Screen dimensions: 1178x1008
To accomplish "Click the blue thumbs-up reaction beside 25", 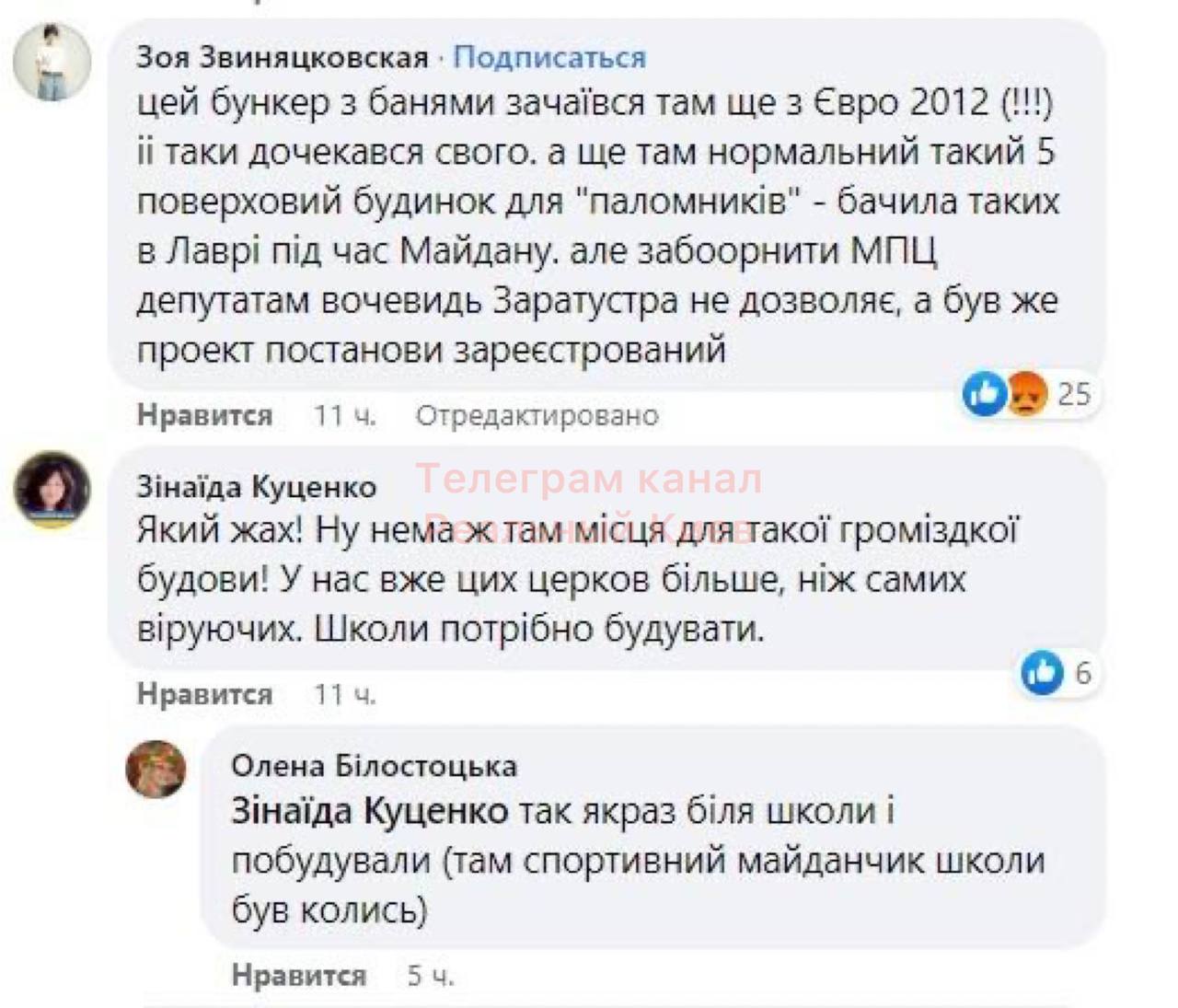I will click(984, 394).
